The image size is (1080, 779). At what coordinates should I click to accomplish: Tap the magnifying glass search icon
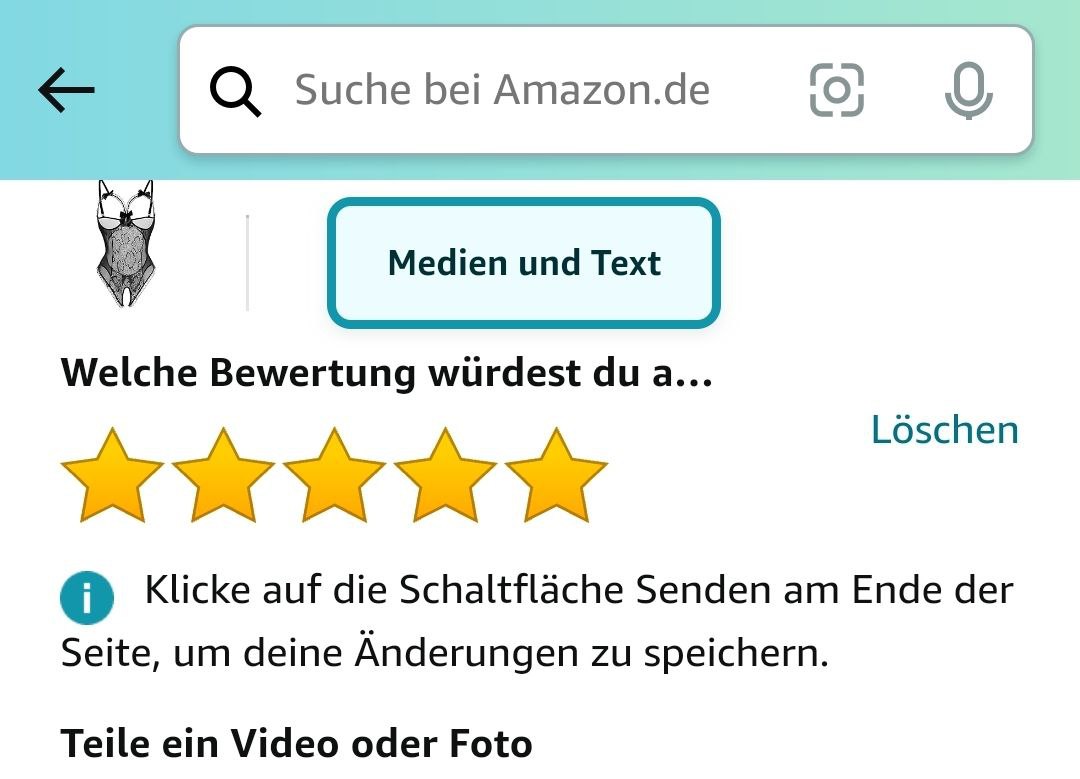point(236,91)
